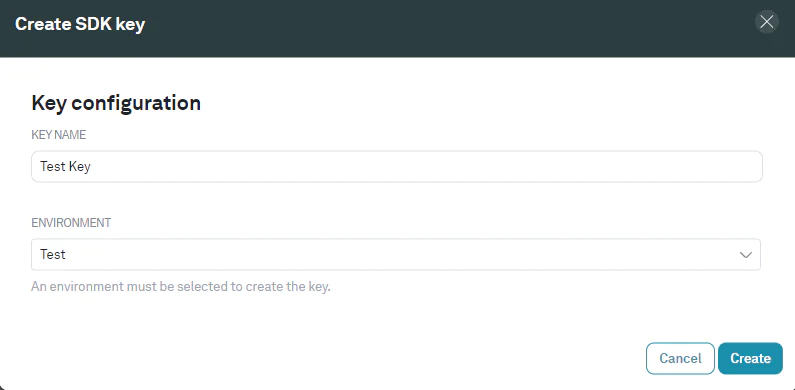
Task: Open the Environment dropdown
Action: [395, 255]
